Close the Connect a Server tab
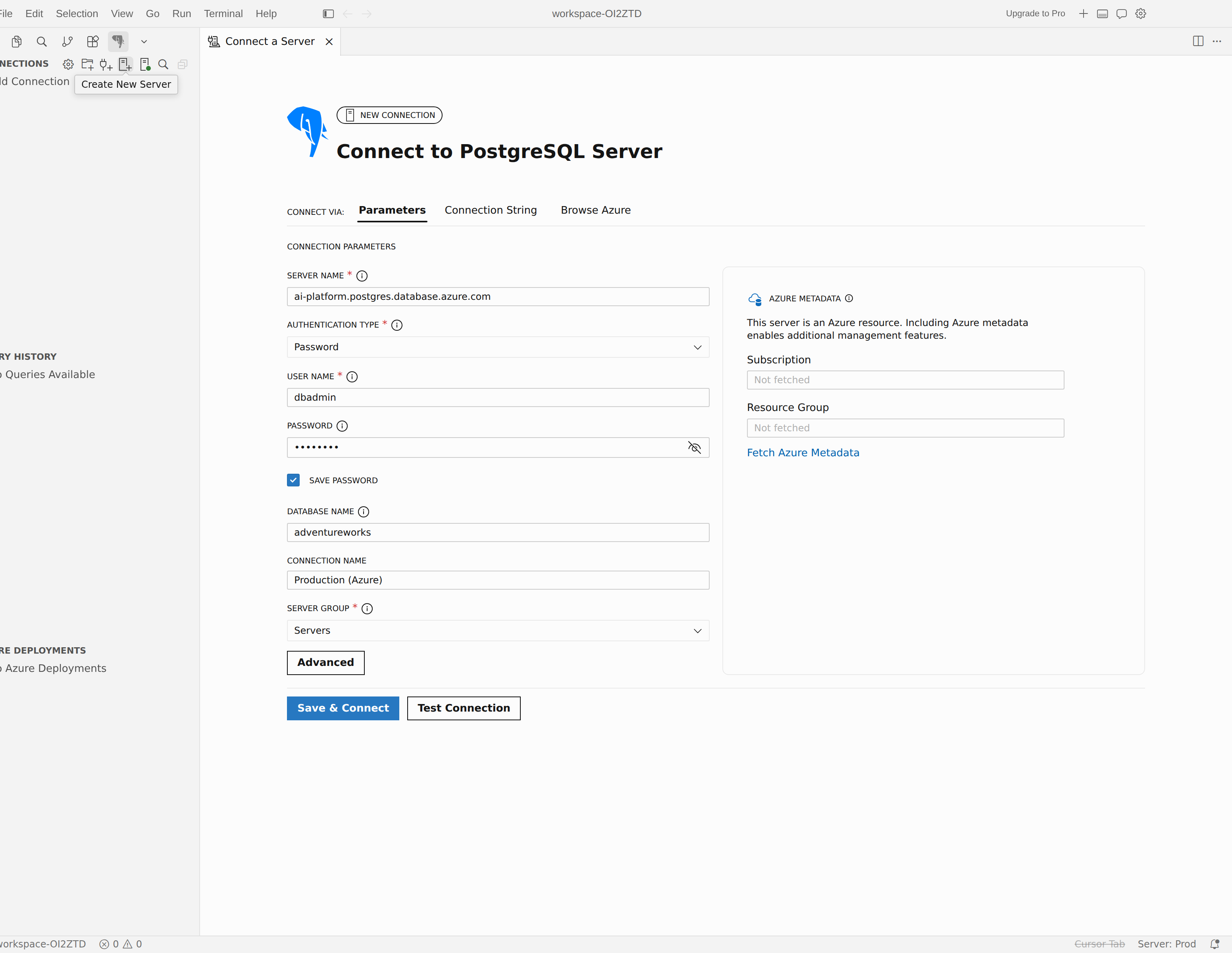1232x953 pixels. [x=329, y=42]
